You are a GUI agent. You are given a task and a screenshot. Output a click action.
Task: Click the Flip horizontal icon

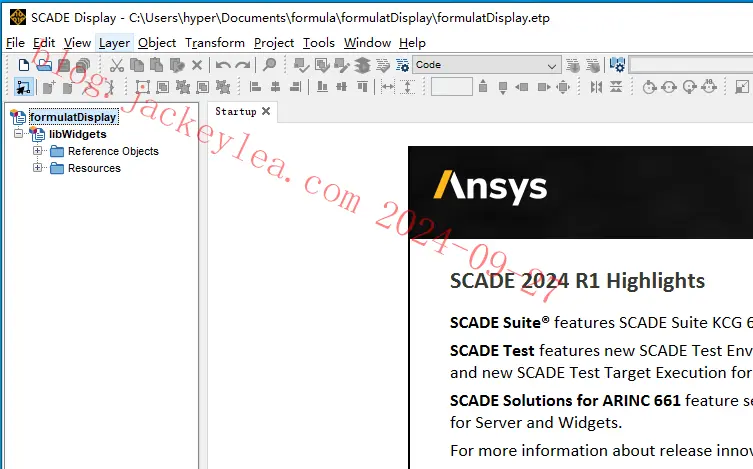pos(596,87)
